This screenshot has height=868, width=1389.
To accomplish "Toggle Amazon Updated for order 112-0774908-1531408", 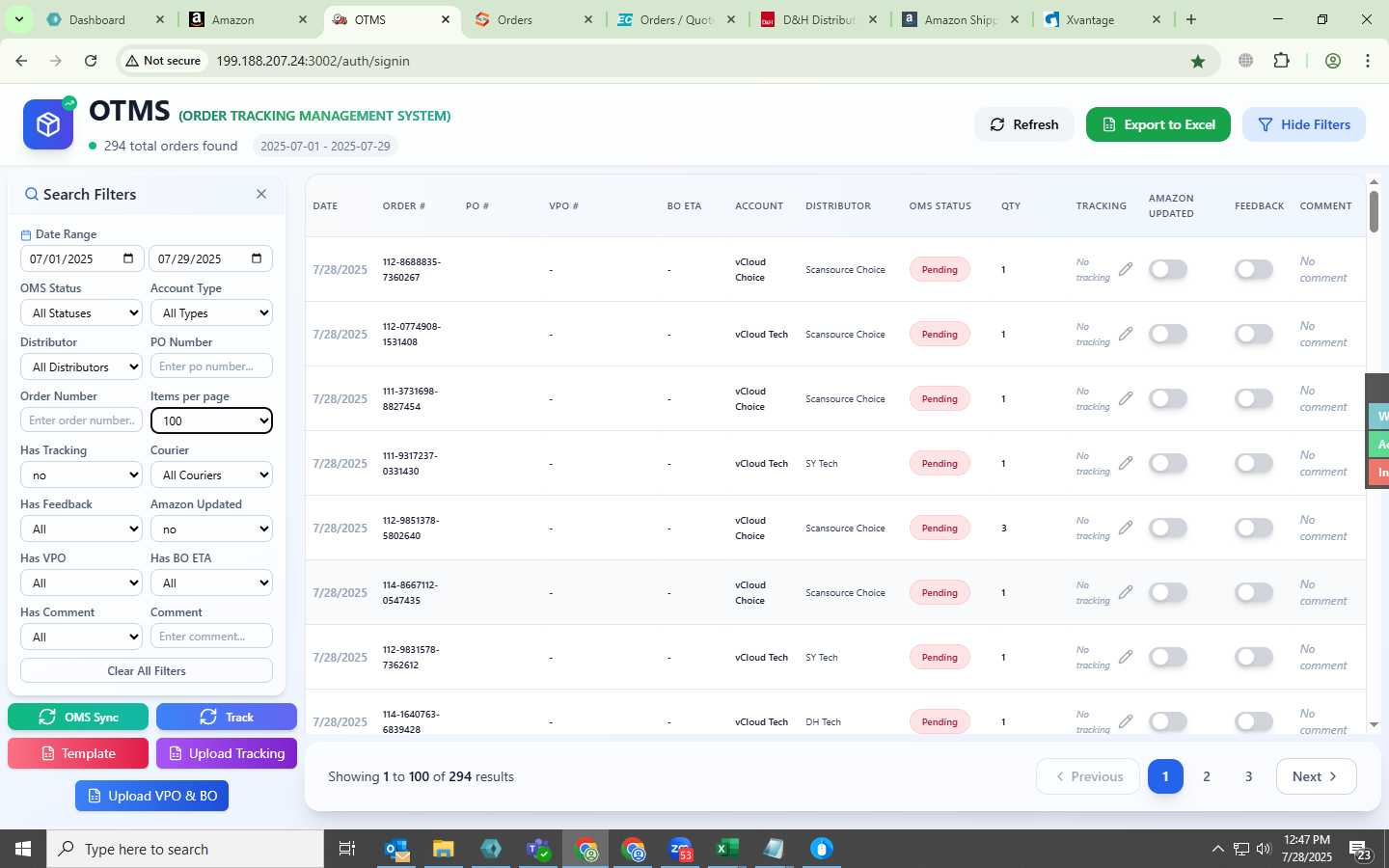I will (1168, 334).
